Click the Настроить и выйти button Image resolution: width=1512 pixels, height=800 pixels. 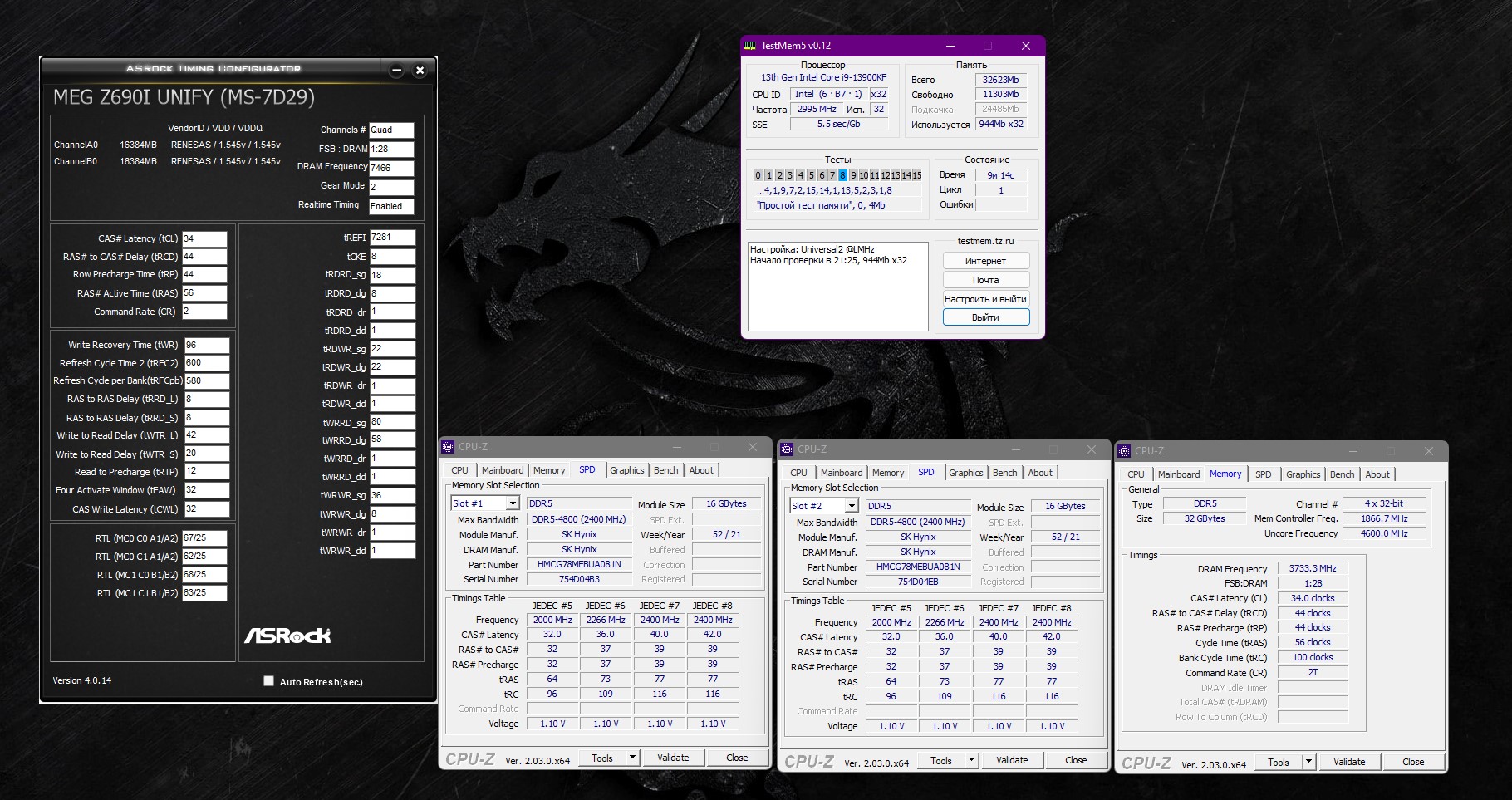click(x=986, y=299)
